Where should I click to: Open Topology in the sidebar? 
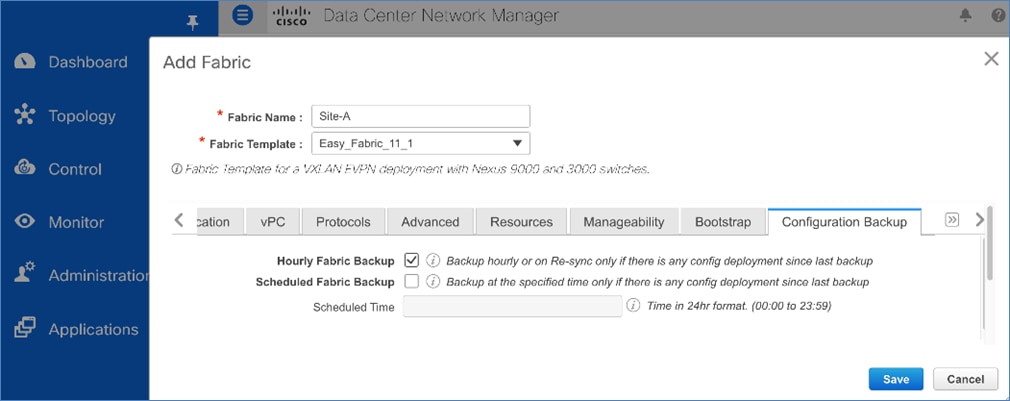(x=82, y=116)
